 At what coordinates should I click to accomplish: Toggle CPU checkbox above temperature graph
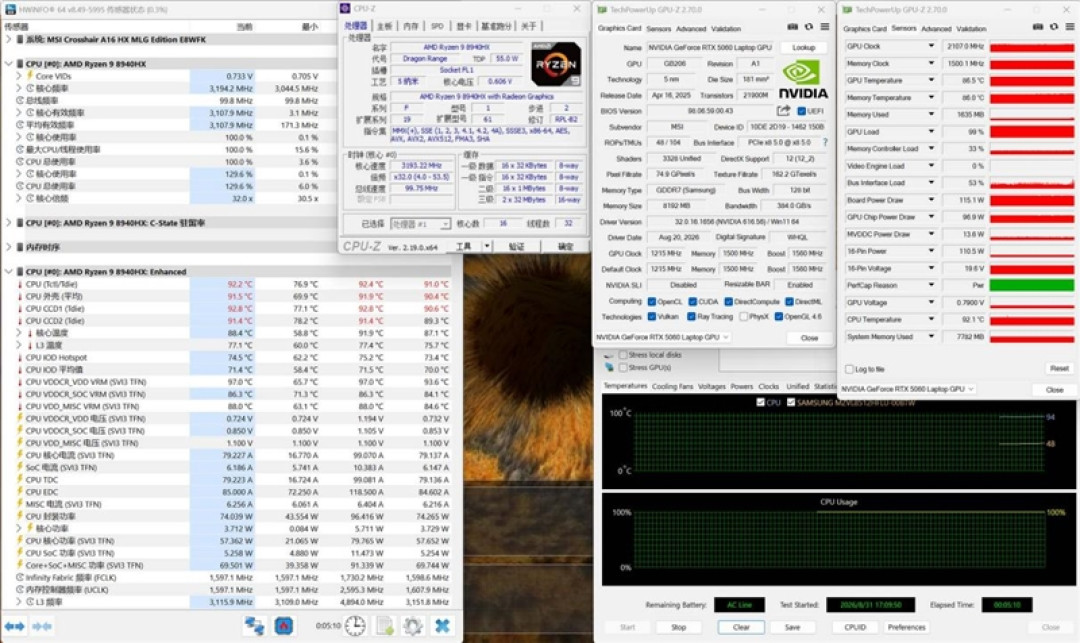pyautogui.click(x=760, y=402)
